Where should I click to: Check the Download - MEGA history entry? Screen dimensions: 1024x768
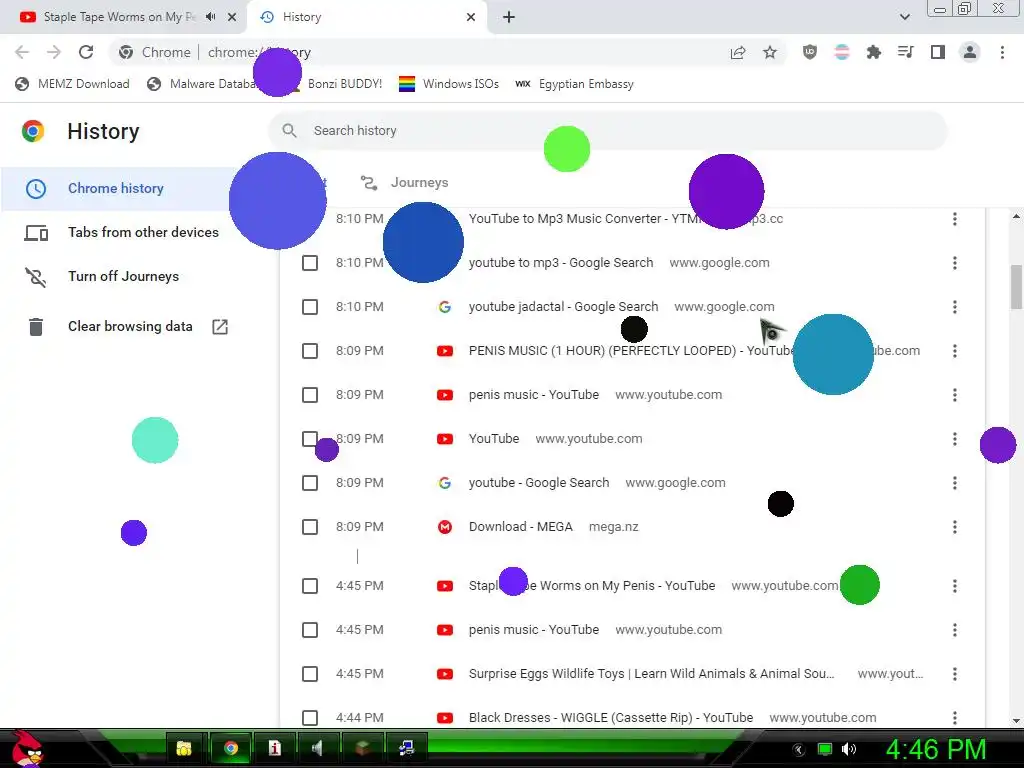click(x=310, y=527)
